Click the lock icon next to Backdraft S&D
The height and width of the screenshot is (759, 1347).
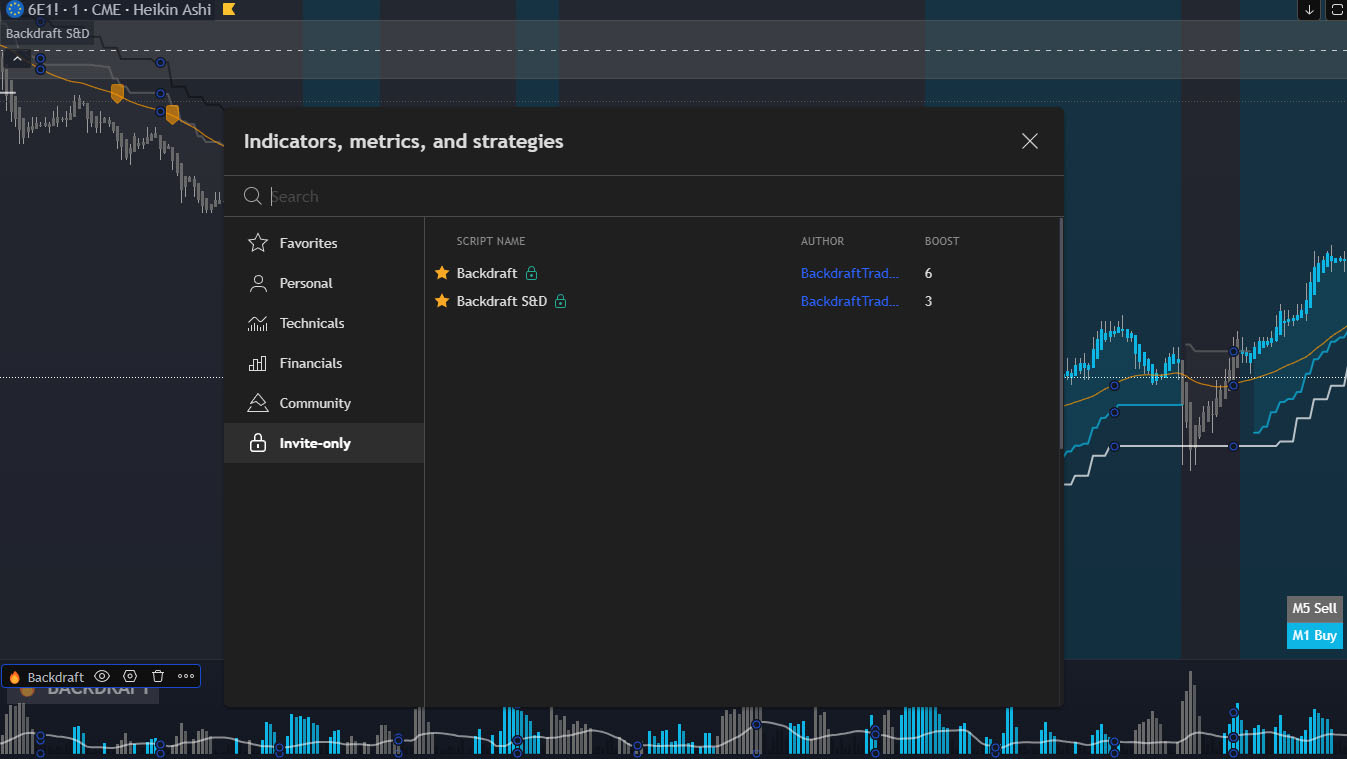click(x=561, y=301)
